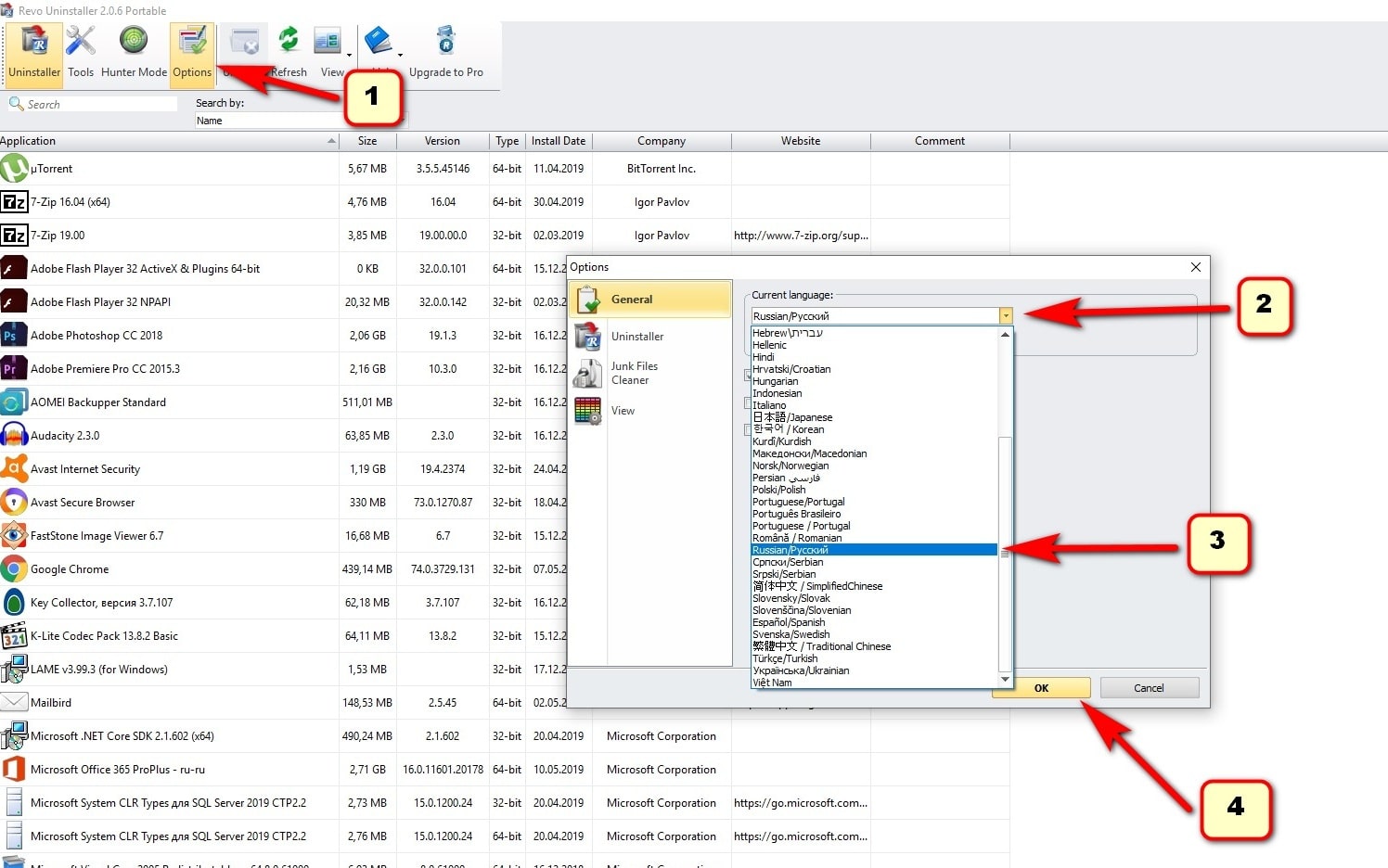This screenshot has width=1388, height=868.
Task: Click the language list scrollbar thumb
Action: (x=1005, y=554)
